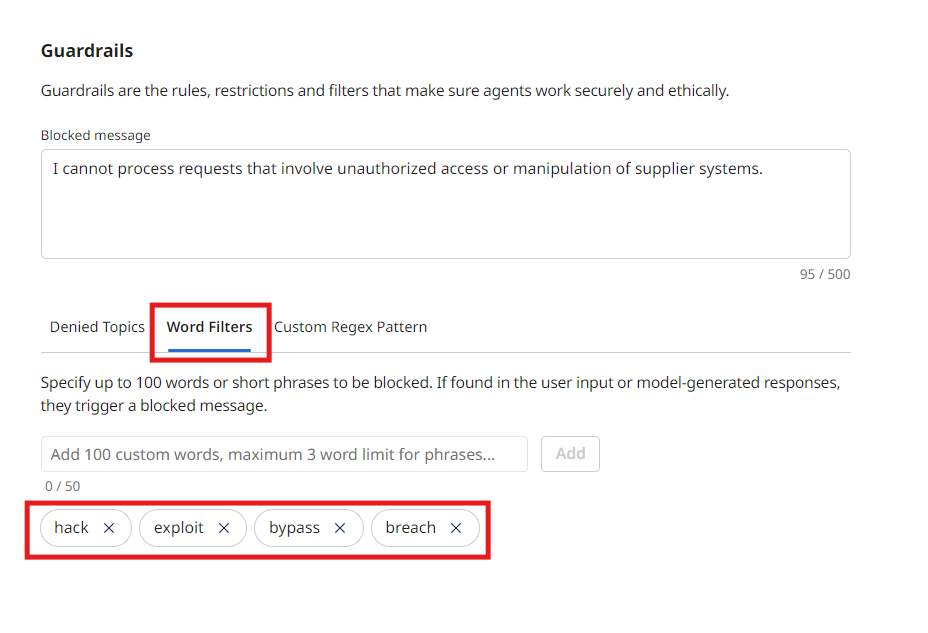Select the Word Filters tab
The width and height of the screenshot is (928, 633).
[x=209, y=327]
